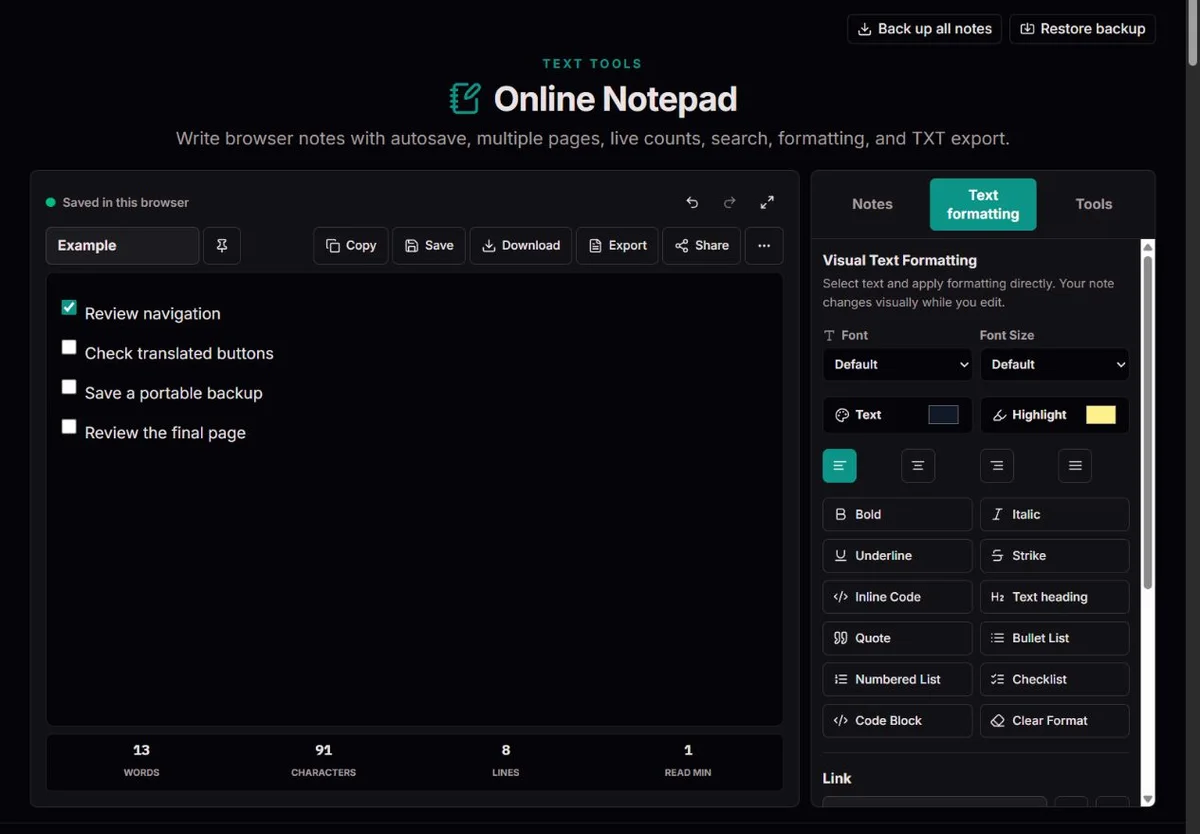Tick Review the final page checkbox
Image resolution: width=1200 pixels, height=834 pixels.
coord(69,427)
